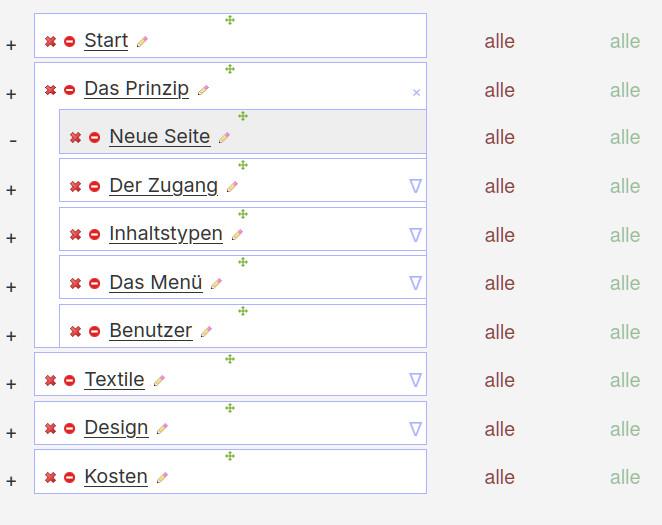Click the dark red 'alle' in Start row

point(499,41)
